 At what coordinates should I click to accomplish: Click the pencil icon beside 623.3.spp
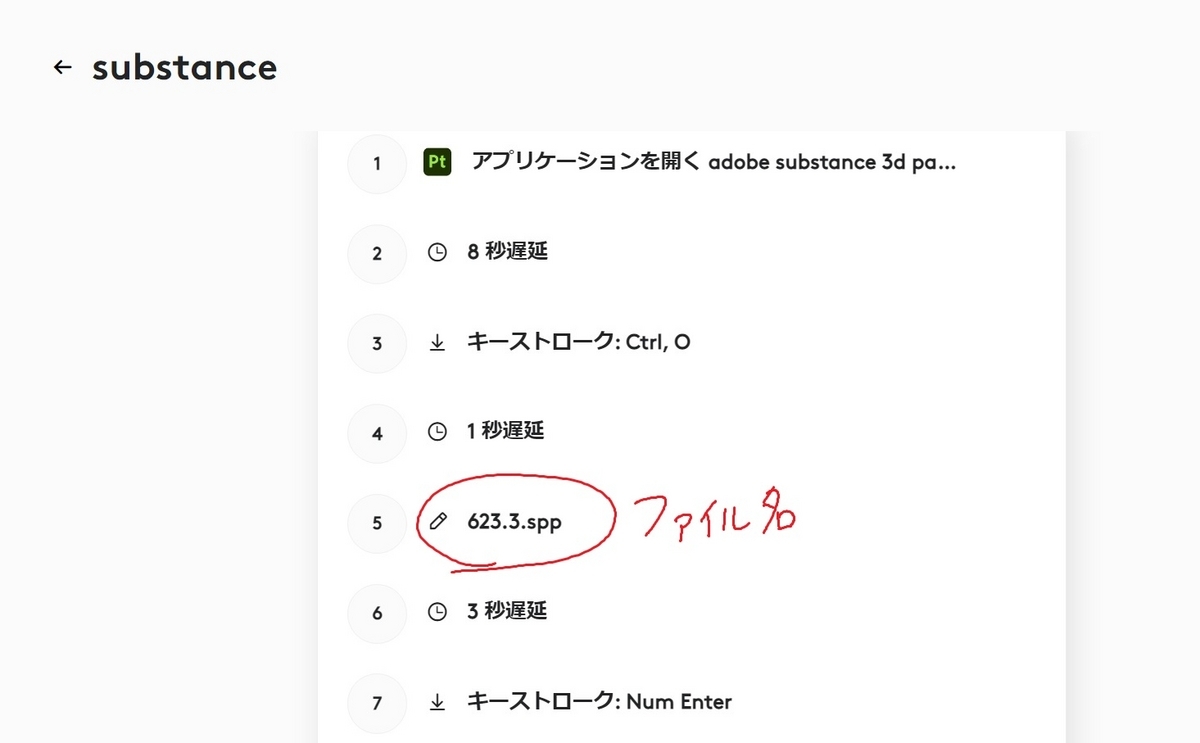point(437,521)
